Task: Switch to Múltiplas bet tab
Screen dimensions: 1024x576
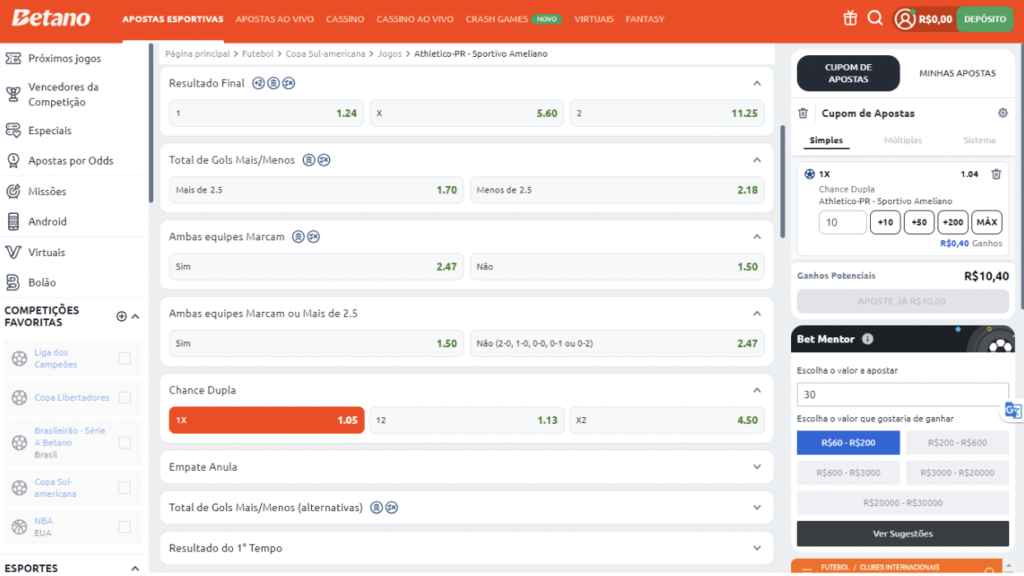Action: click(903, 140)
